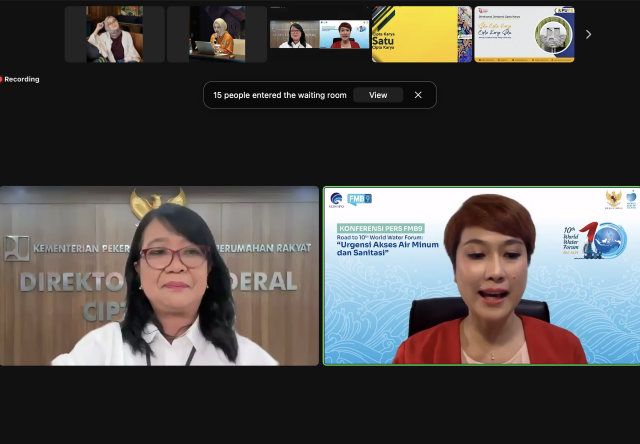Select the thumbnail with the circular emblem slide
The width and height of the screenshot is (640, 444).
pos(524,34)
